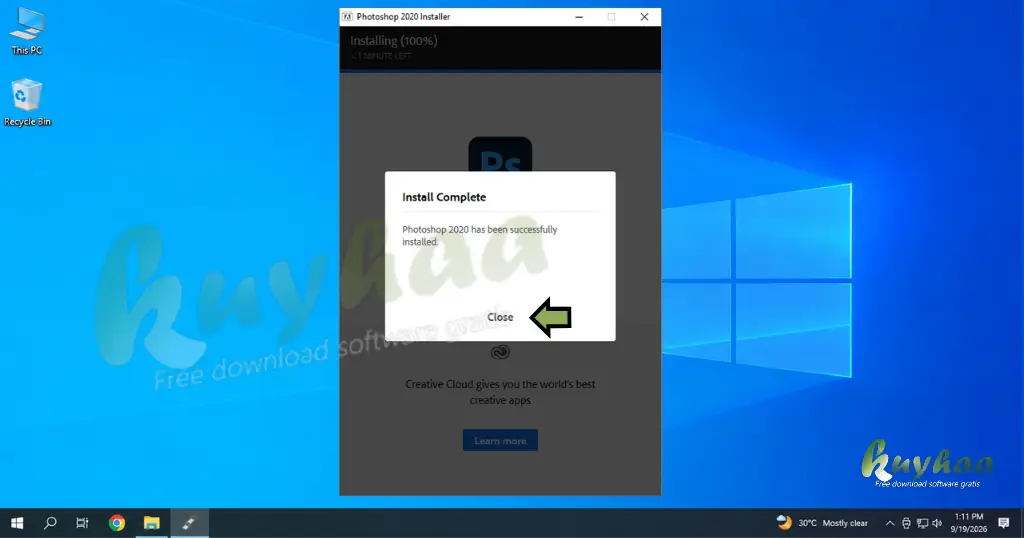Screen dimensions: 1024x538
Task: Open the Windows Start menu
Action: pyautogui.click(x=18, y=523)
